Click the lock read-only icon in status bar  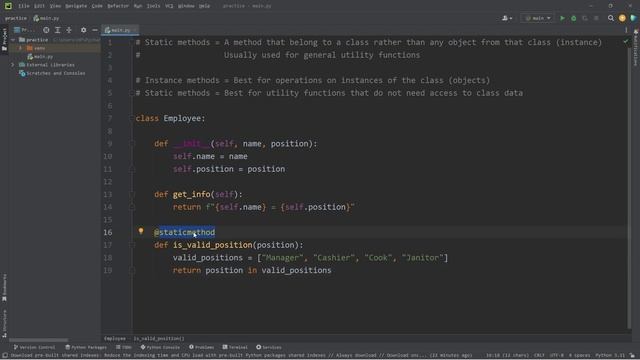coord(632,356)
